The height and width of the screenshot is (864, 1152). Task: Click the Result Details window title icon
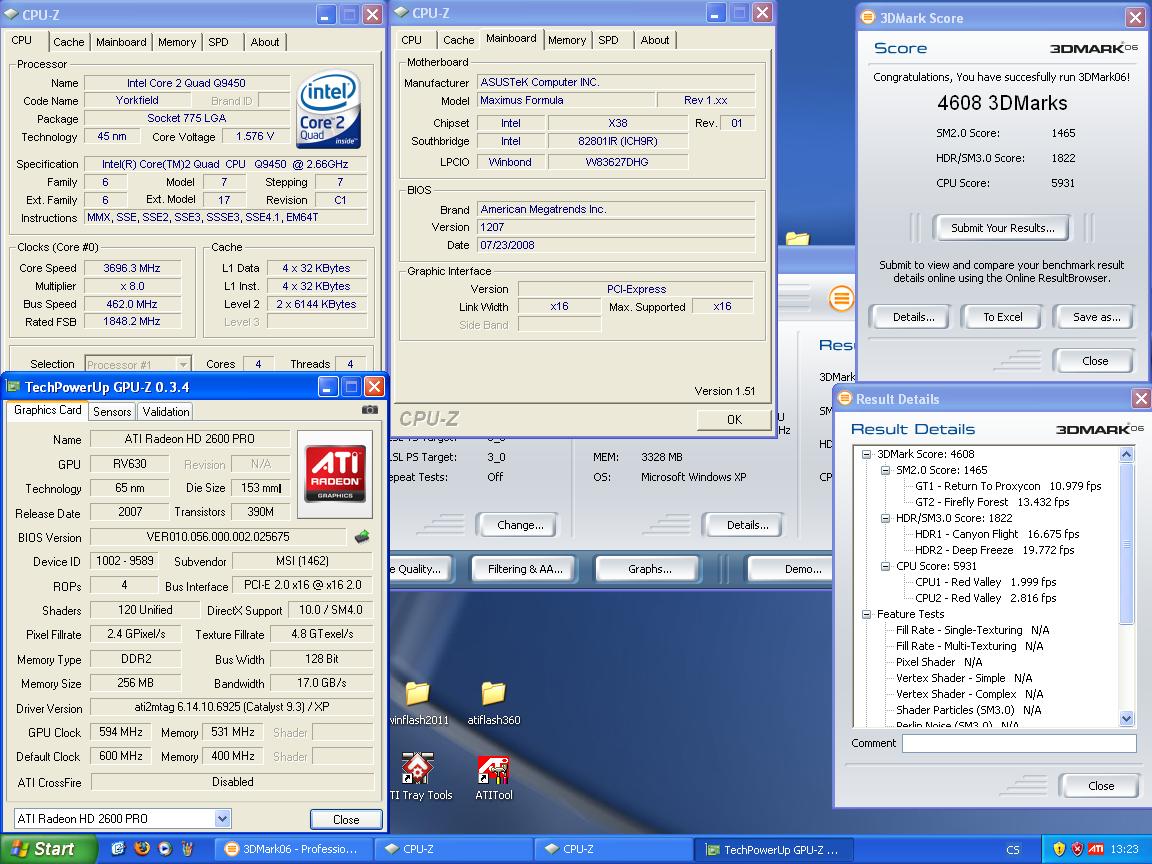pyautogui.click(x=844, y=398)
